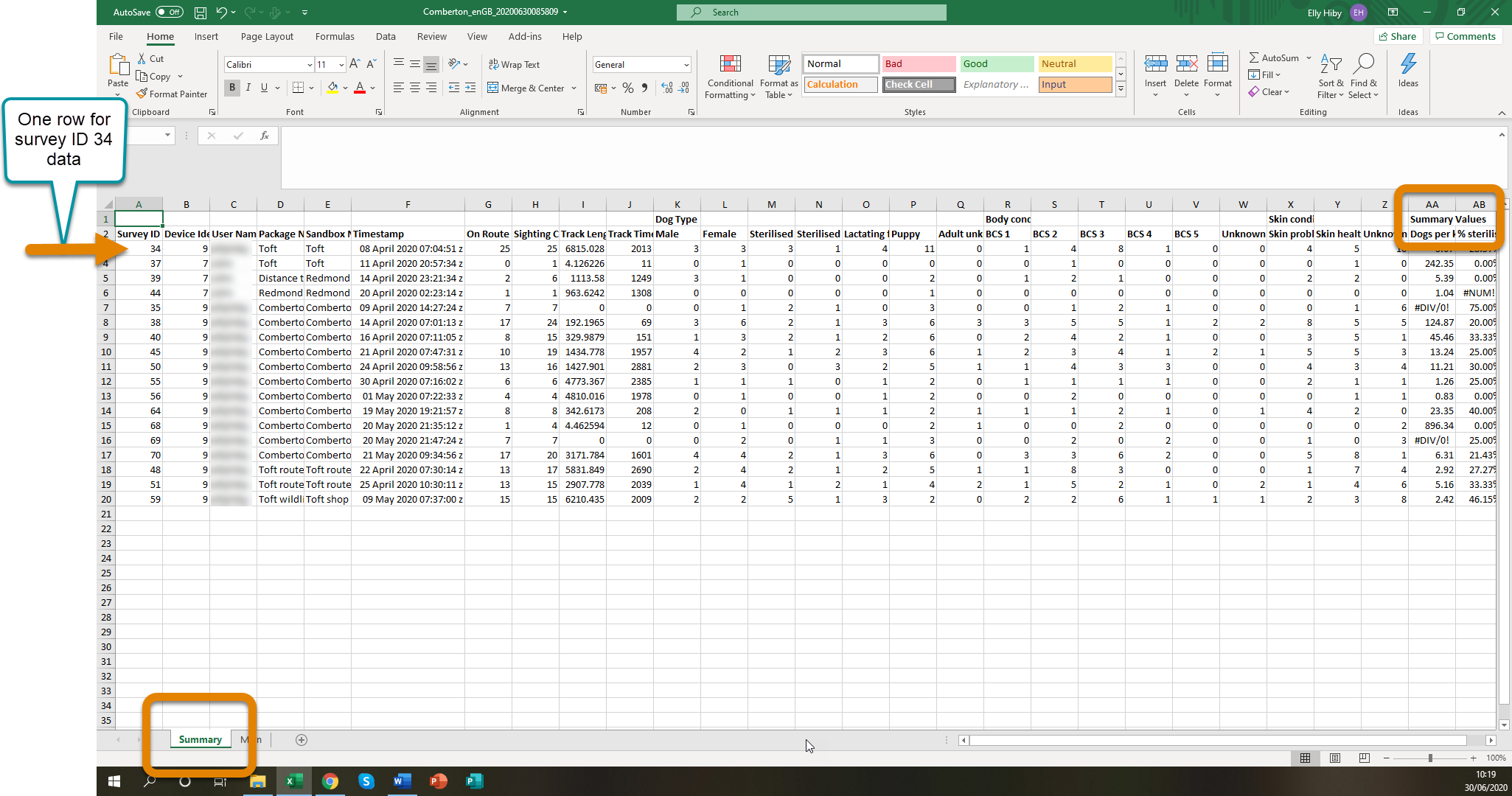
Task: Click the Save icon in title bar
Action: point(200,13)
